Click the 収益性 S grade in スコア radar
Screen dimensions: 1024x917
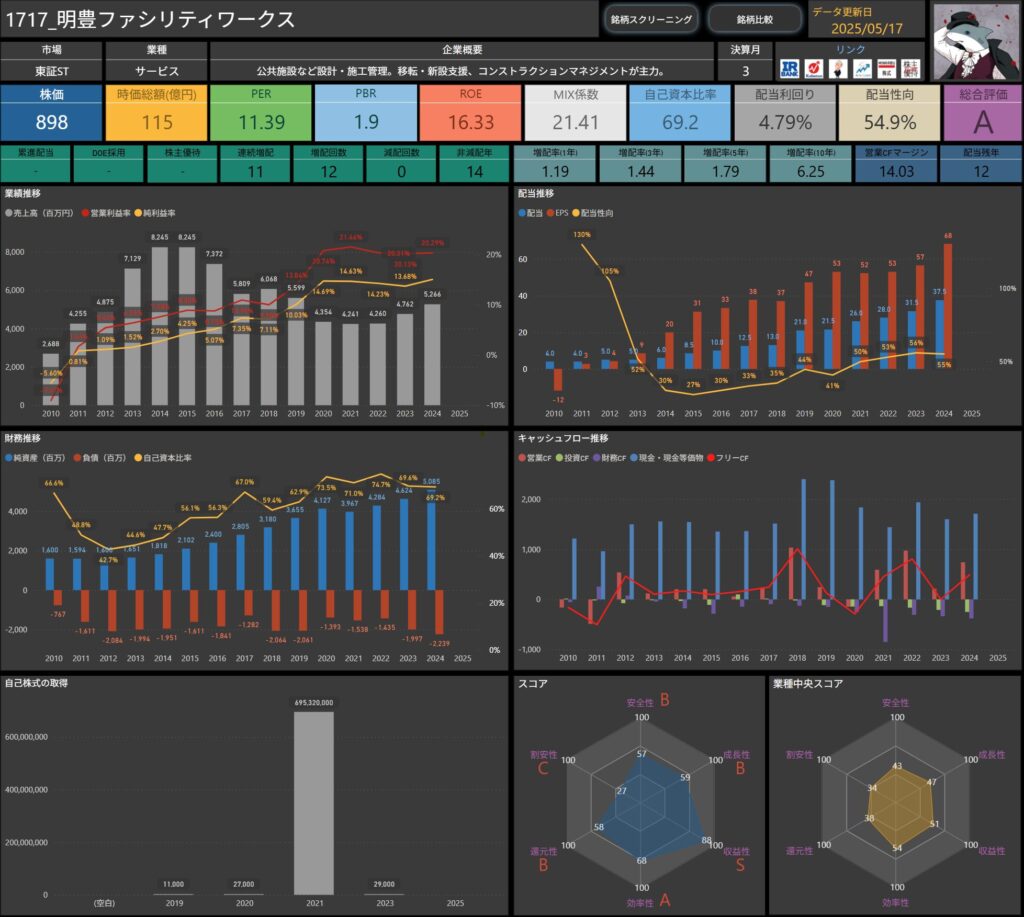click(740, 865)
